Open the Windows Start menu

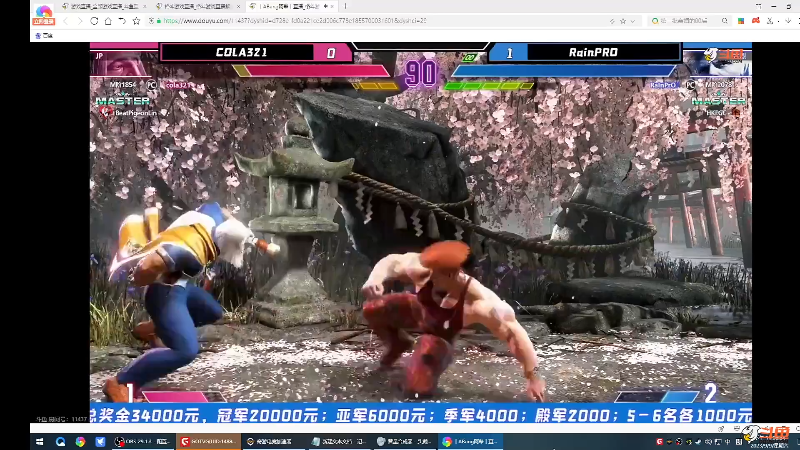(x=39, y=441)
